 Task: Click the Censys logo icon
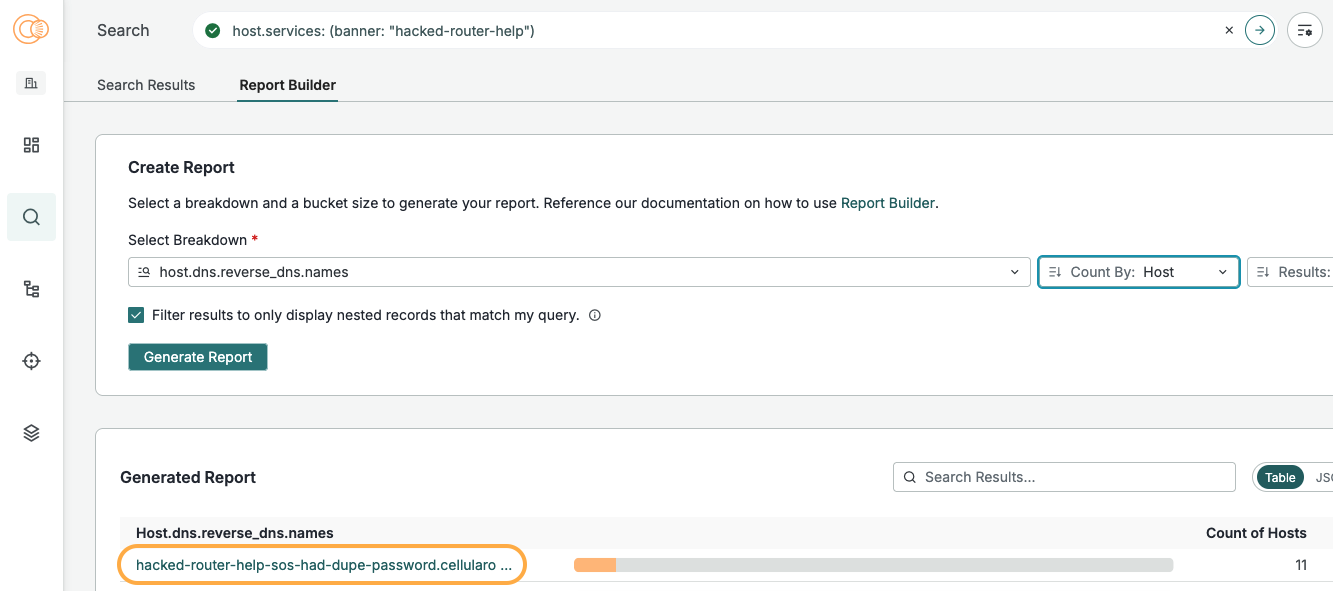click(31, 30)
